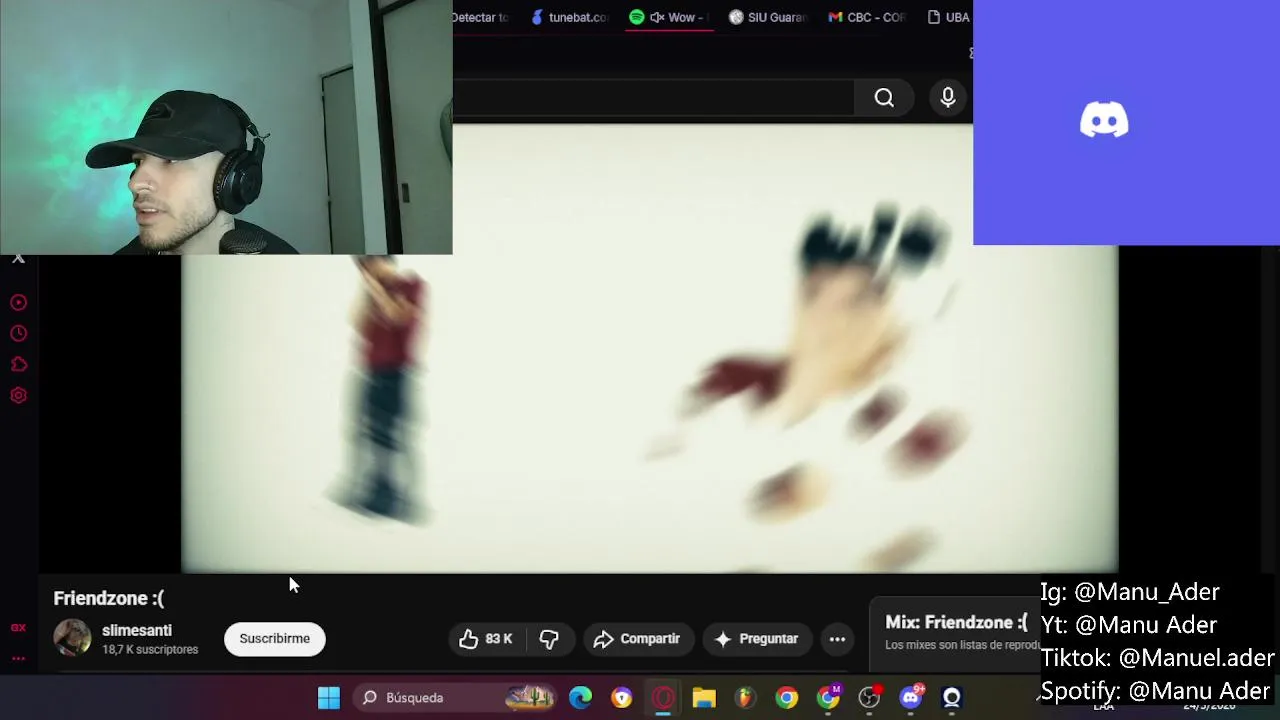Switch to the tunebat.com tab
Viewport: 1280px width, 720px height.
[569, 17]
